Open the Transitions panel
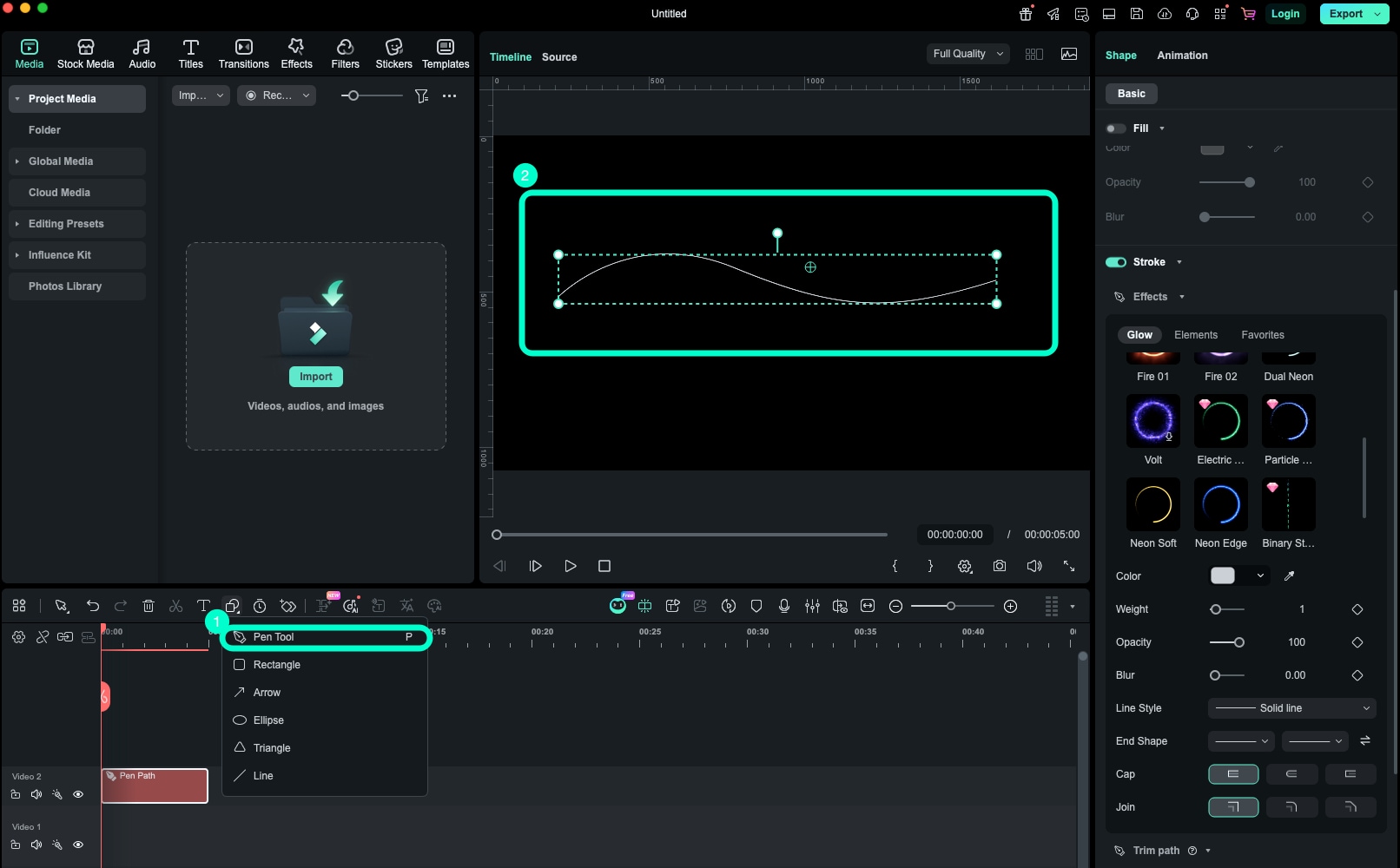Viewport: 1400px width, 868px height. [x=243, y=52]
